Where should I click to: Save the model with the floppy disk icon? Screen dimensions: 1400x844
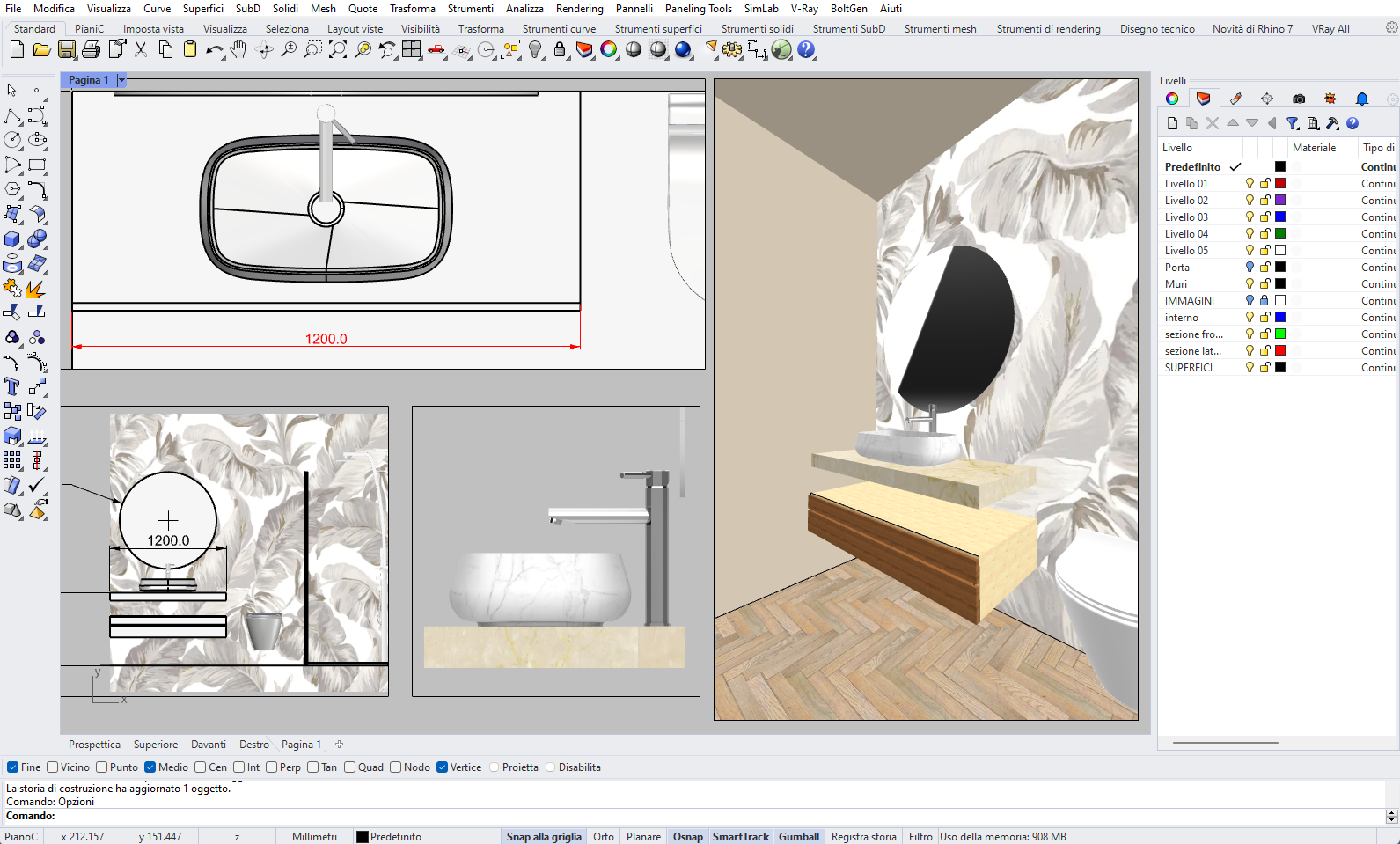click(66, 50)
